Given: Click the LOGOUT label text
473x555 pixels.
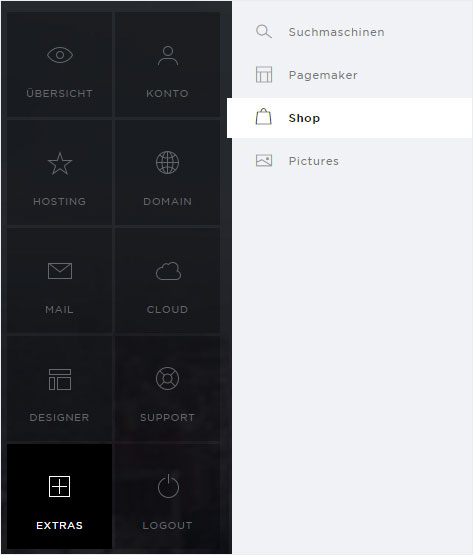Looking at the screenshot, I should (167, 525).
